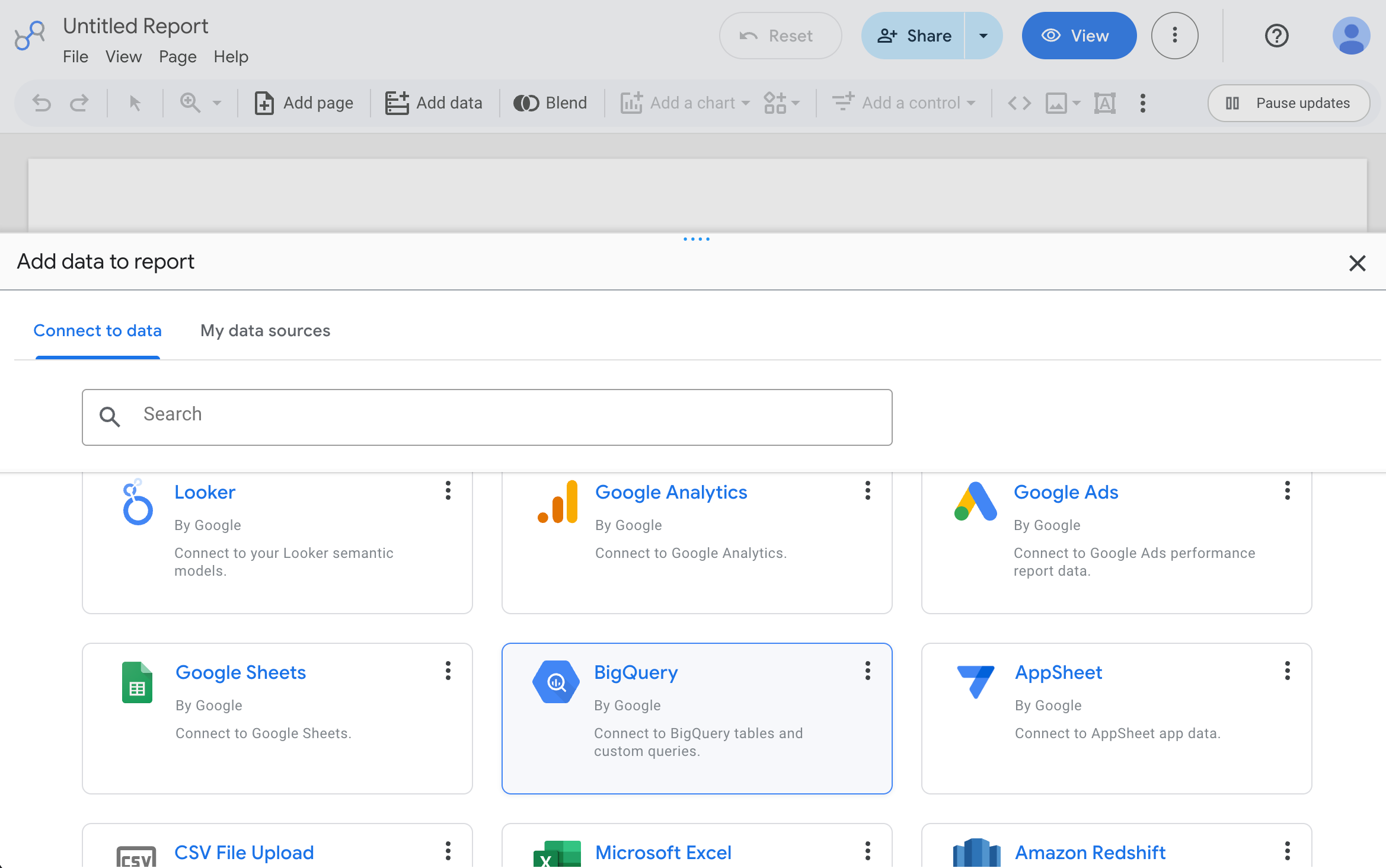Select the CSV File Upload connector
The image size is (1386, 868).
[x=244, y=853]
